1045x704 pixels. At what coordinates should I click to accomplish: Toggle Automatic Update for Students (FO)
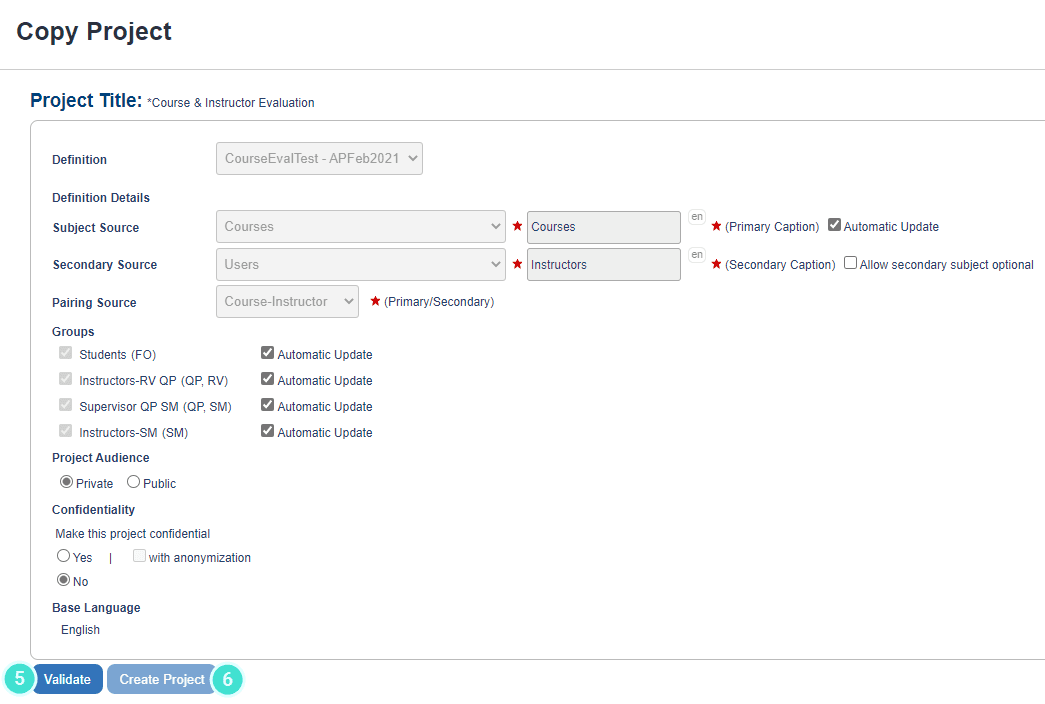click(267, 353)
